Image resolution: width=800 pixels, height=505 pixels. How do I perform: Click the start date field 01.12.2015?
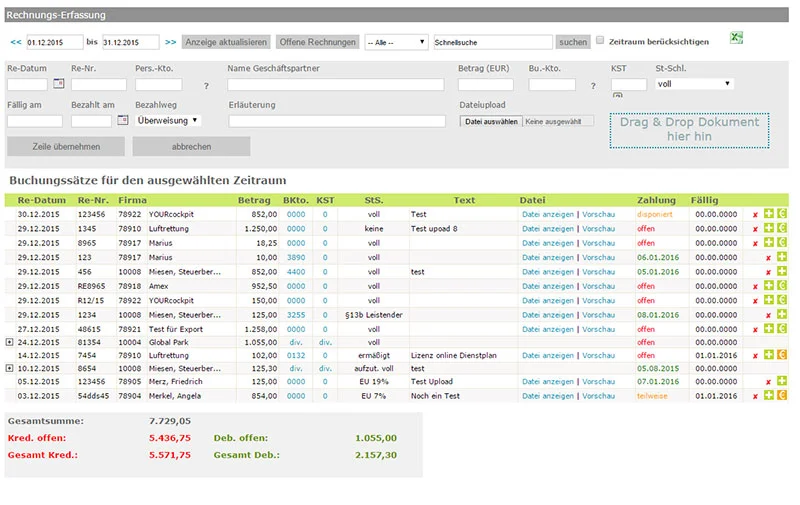click(55, 42)
